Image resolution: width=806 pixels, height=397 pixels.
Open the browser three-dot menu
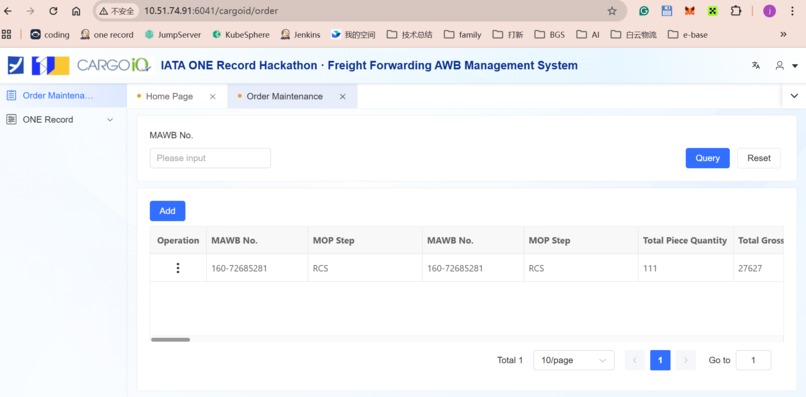793,11
